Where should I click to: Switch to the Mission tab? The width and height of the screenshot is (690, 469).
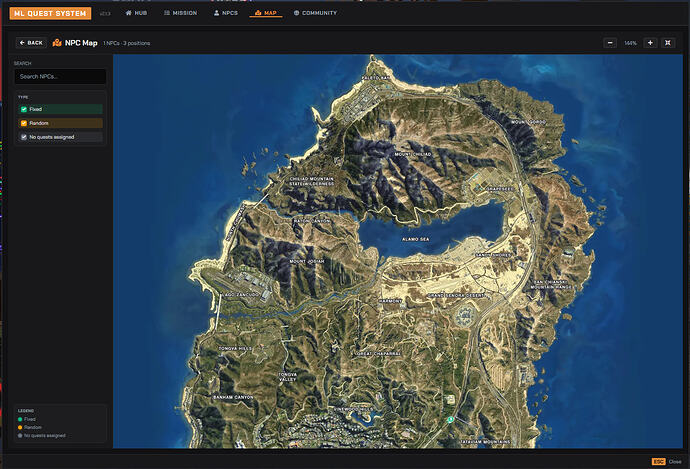click(x=180, y=13)
